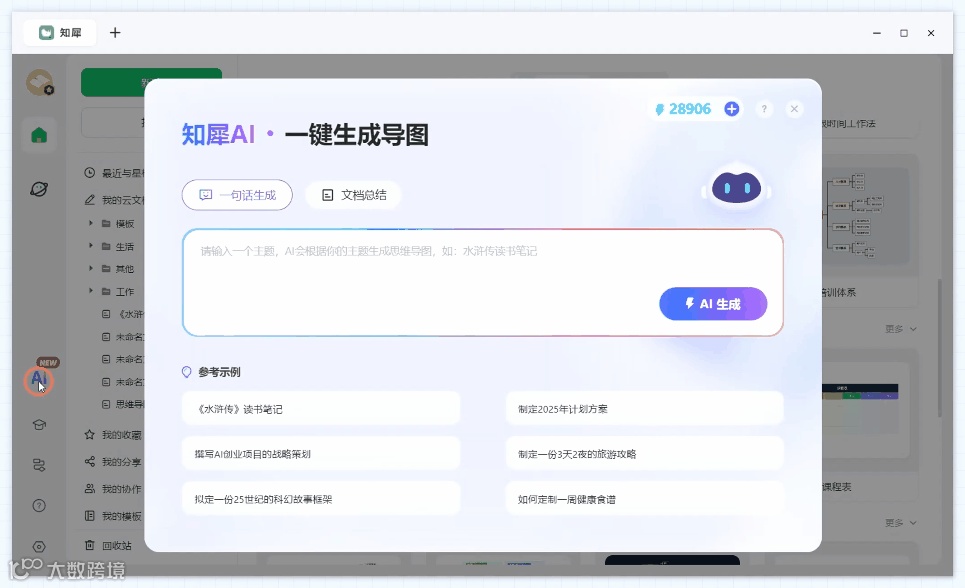Click the AI 生成 button
The image size is (965, 588).
click(713, 304)
